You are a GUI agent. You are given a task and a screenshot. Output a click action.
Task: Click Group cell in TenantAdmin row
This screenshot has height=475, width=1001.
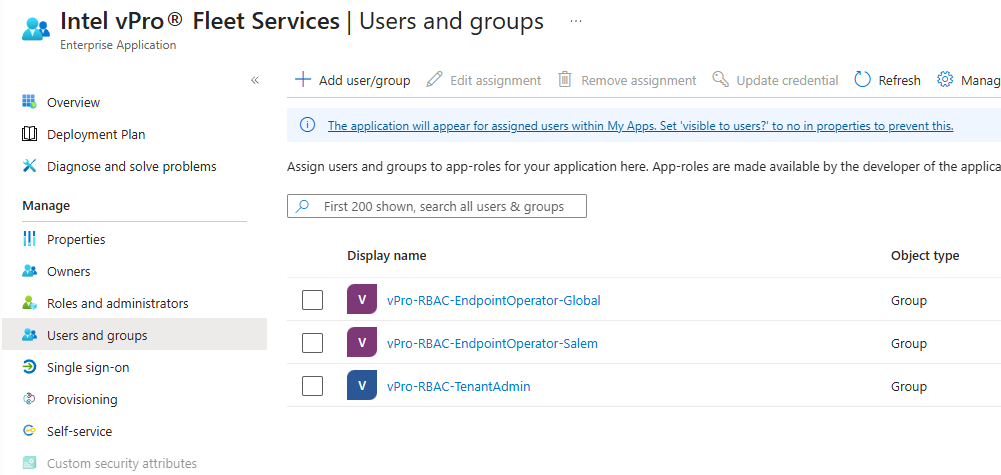pos(909,386)
